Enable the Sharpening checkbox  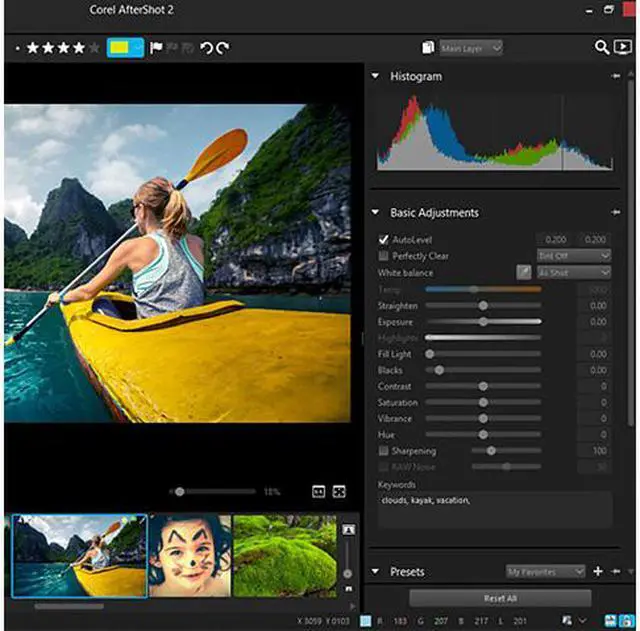click(x=384, y=451)
